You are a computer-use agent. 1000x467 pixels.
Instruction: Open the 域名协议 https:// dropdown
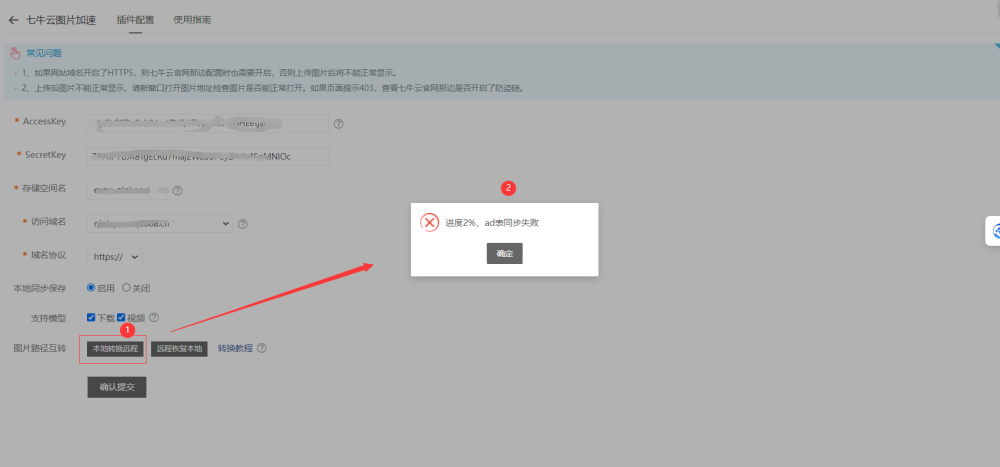pyautogui.click(x=115, y=256)
